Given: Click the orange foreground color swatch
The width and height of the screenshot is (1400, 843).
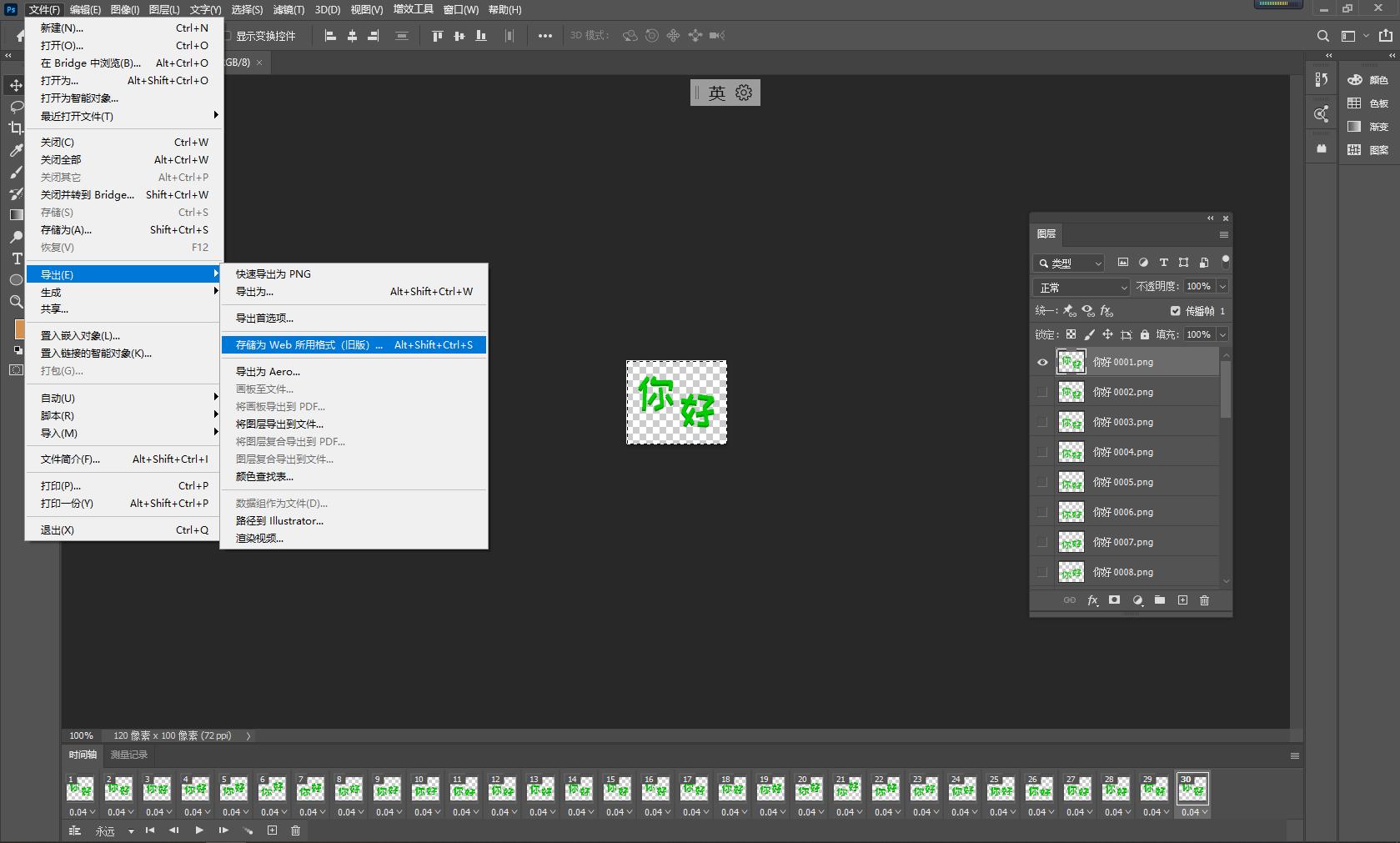Looking at the screenshot, I should 18,329.
